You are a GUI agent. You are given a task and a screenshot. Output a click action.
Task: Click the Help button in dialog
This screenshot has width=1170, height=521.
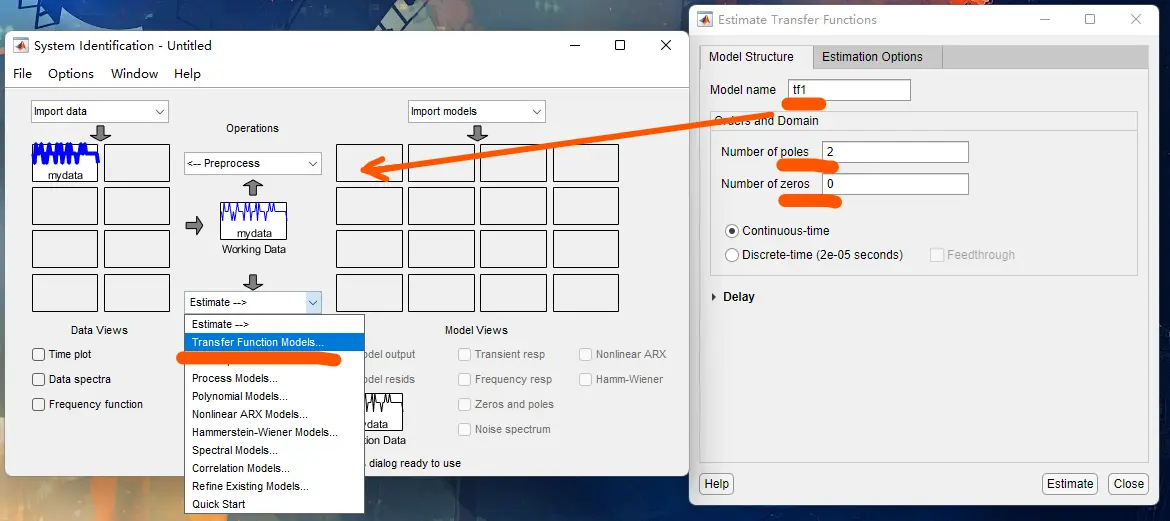point(716,484)
